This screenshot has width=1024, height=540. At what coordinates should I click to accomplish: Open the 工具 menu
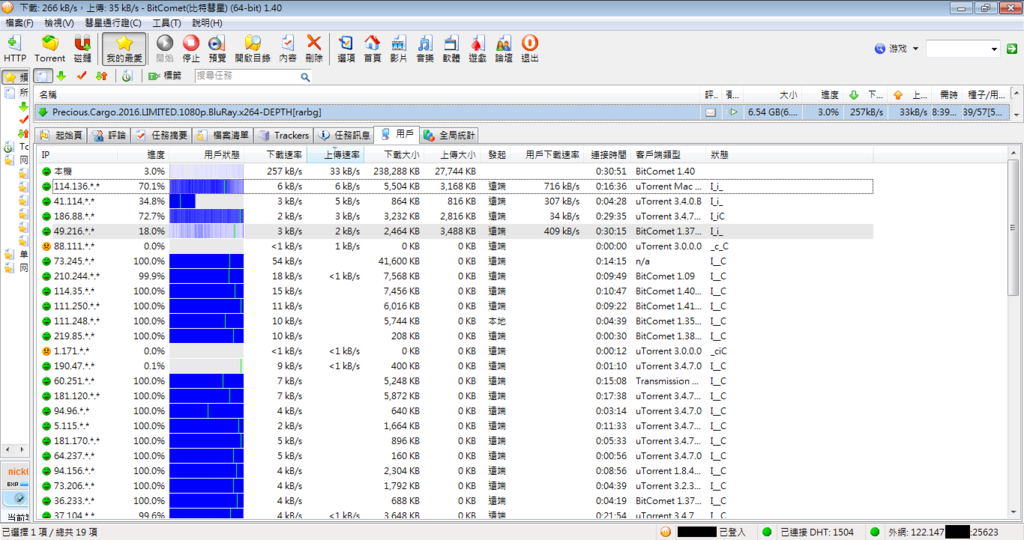pyautogui.click(x=167, y=23)
